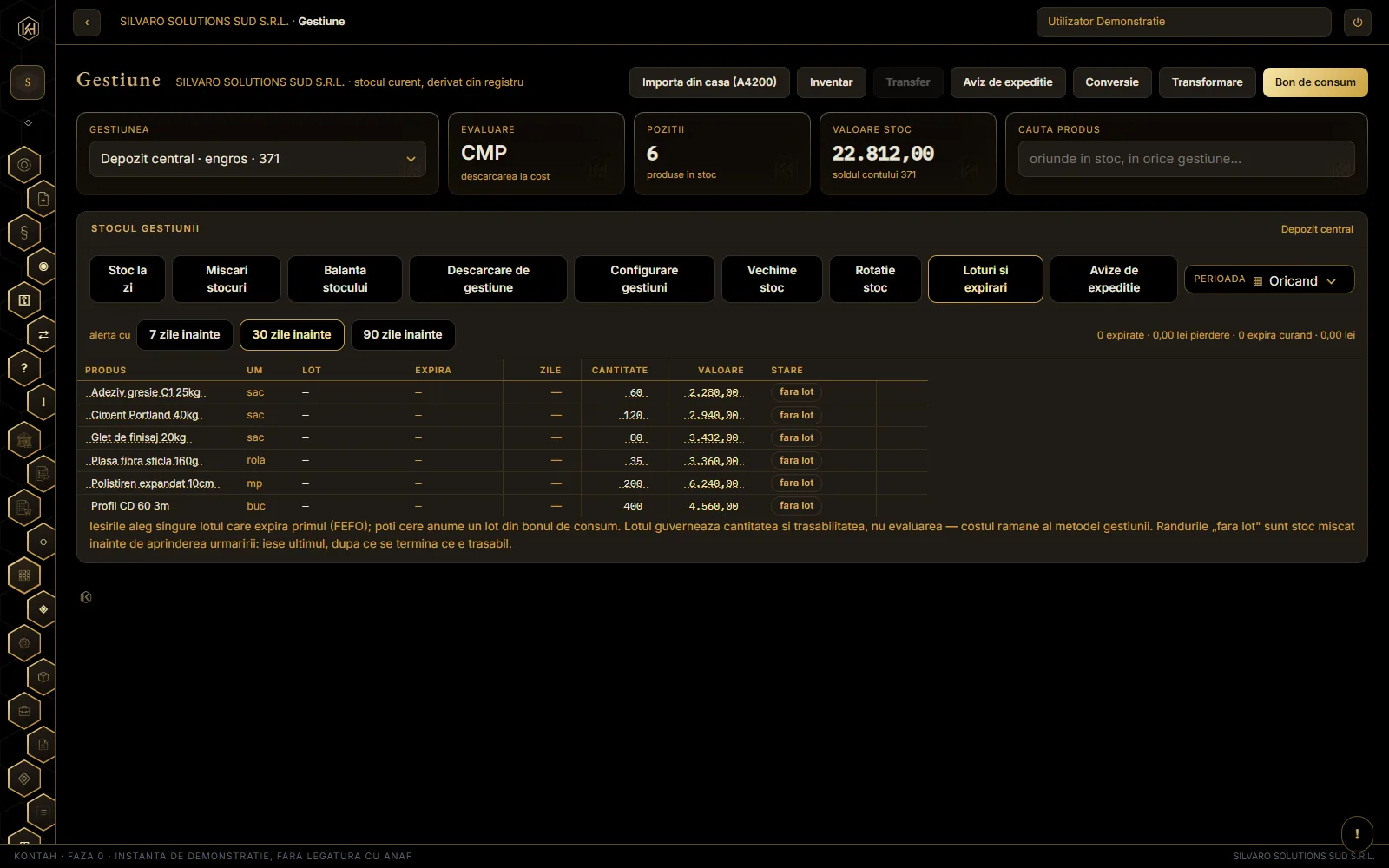Switch to Vechime stoc tab
1389x868 pixels.
tap(772, 279)
